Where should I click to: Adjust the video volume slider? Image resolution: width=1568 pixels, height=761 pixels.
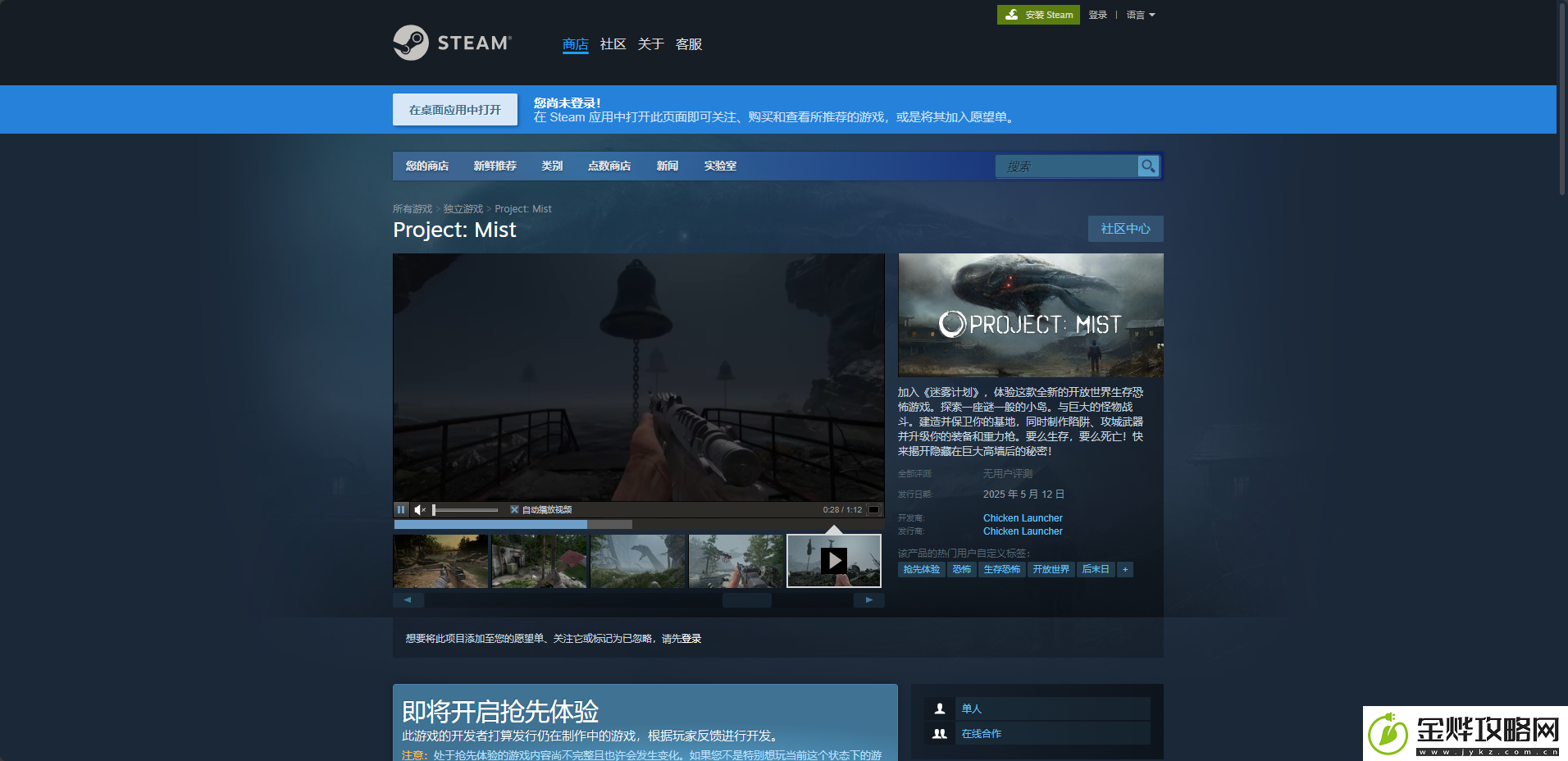point(465,509)
